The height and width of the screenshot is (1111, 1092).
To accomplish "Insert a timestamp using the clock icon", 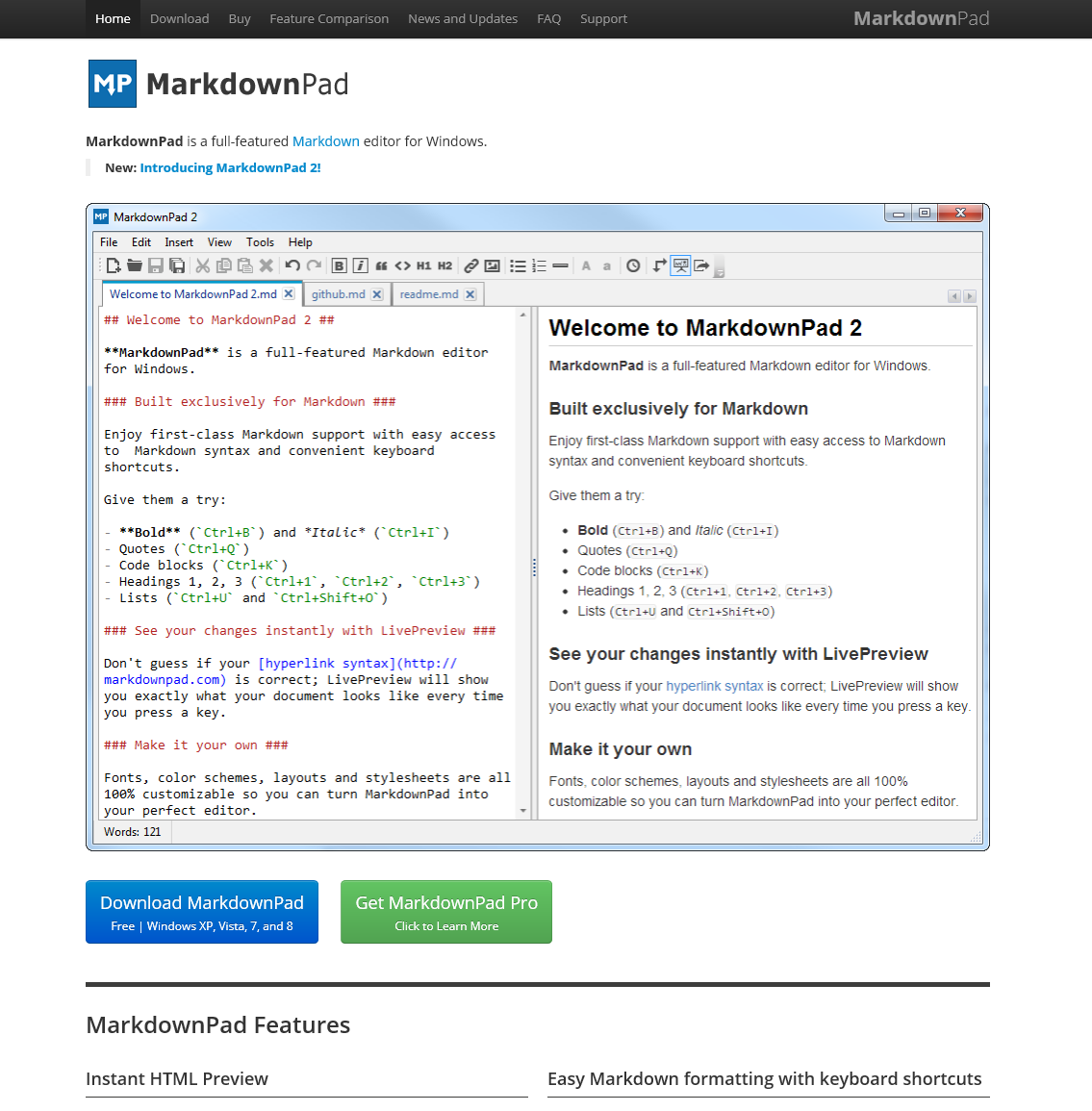I will 633,265.
